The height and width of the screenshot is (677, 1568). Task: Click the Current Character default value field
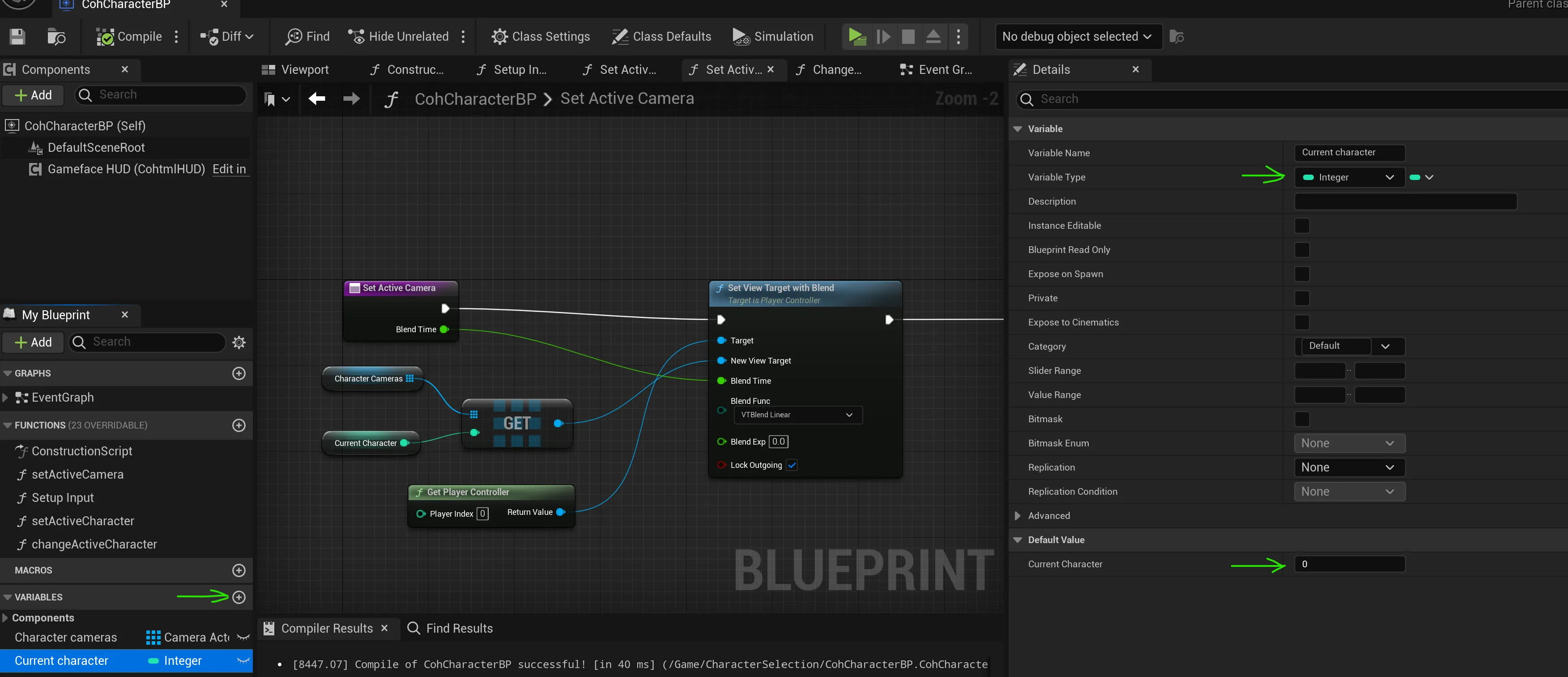coord(1349,564)
